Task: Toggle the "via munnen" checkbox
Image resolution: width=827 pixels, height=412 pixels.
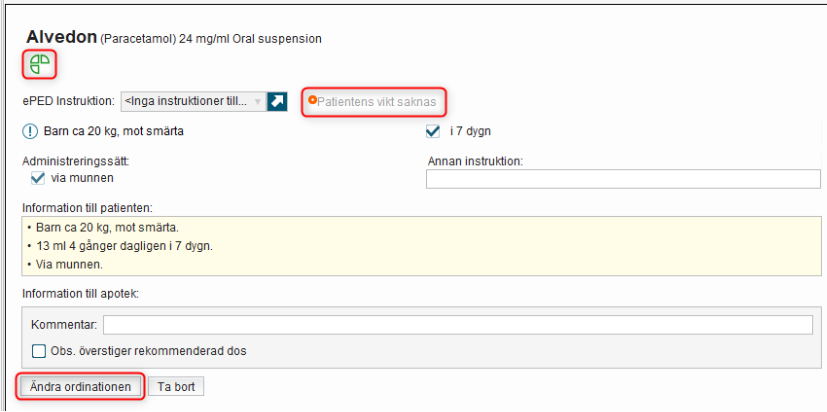Action: (39, 178)
